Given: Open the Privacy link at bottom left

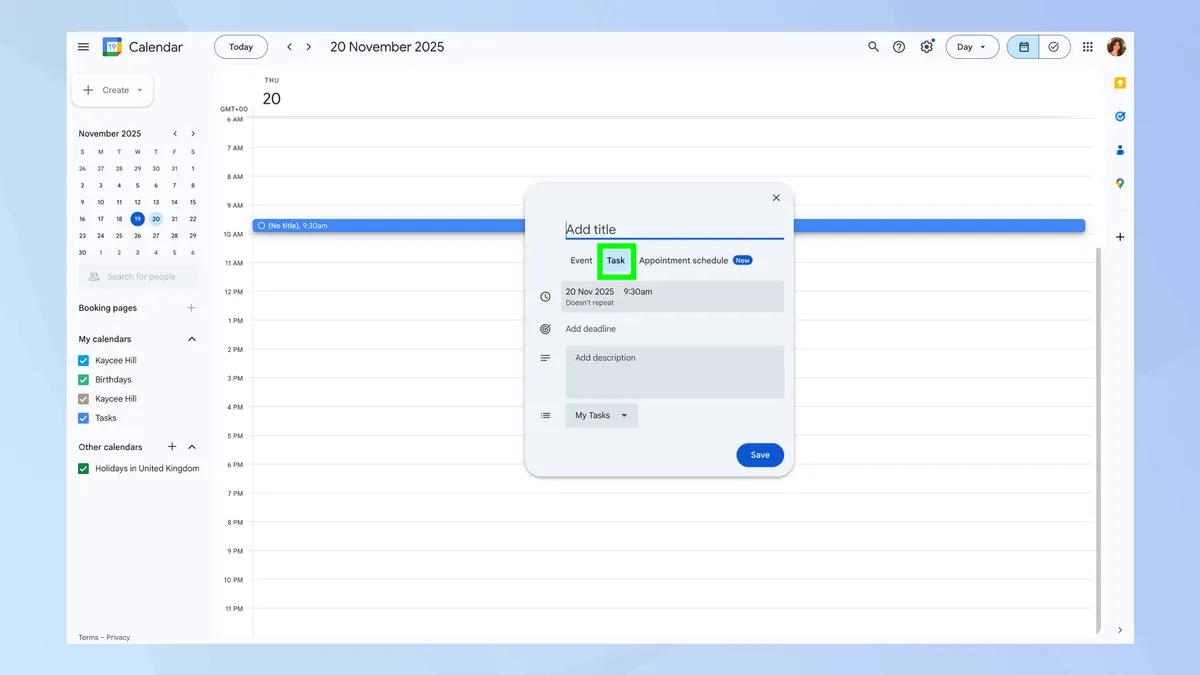Looking at the screenshot, I should point(117,637).
